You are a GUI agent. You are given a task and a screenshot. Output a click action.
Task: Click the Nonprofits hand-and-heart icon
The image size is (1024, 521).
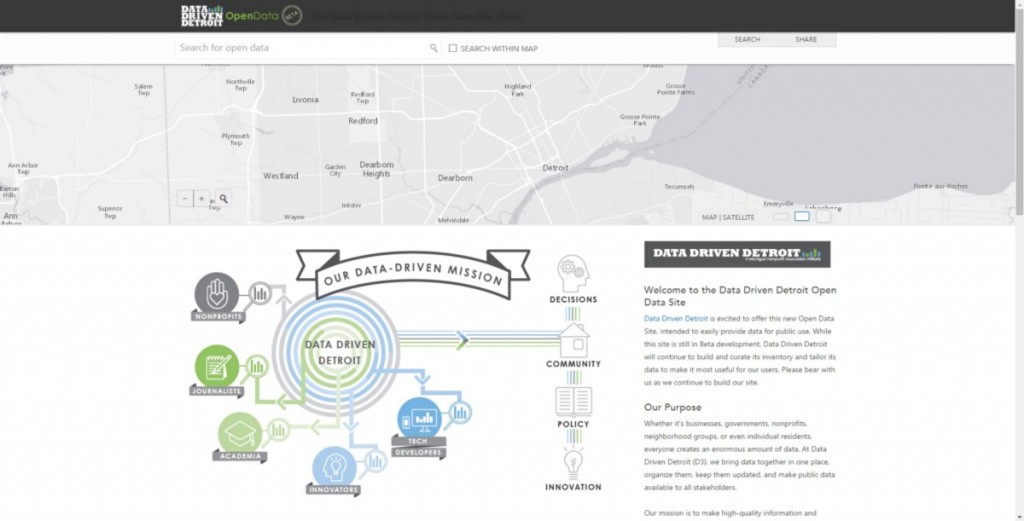point(217,294)
